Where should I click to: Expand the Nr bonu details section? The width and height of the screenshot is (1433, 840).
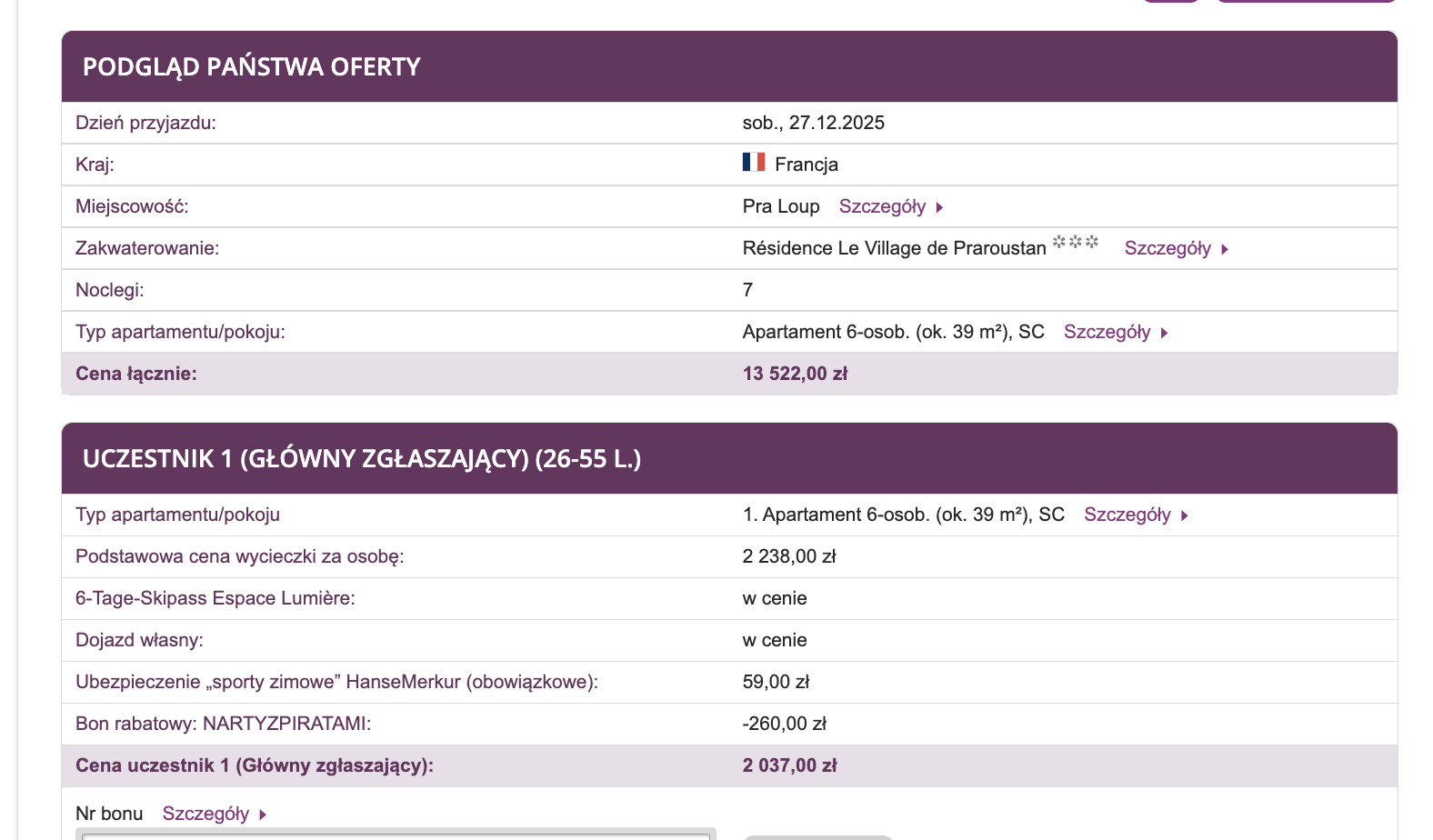pos(206,814)
